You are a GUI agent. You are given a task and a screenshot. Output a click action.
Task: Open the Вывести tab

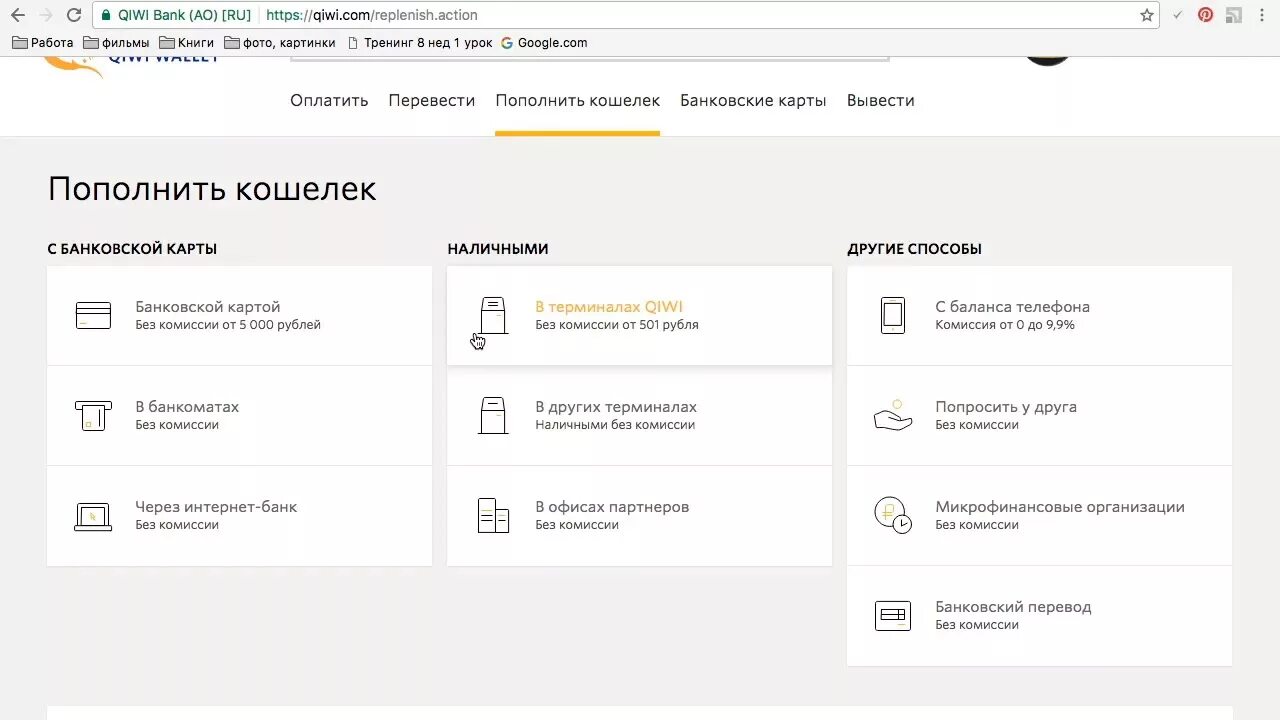(881, 100)
